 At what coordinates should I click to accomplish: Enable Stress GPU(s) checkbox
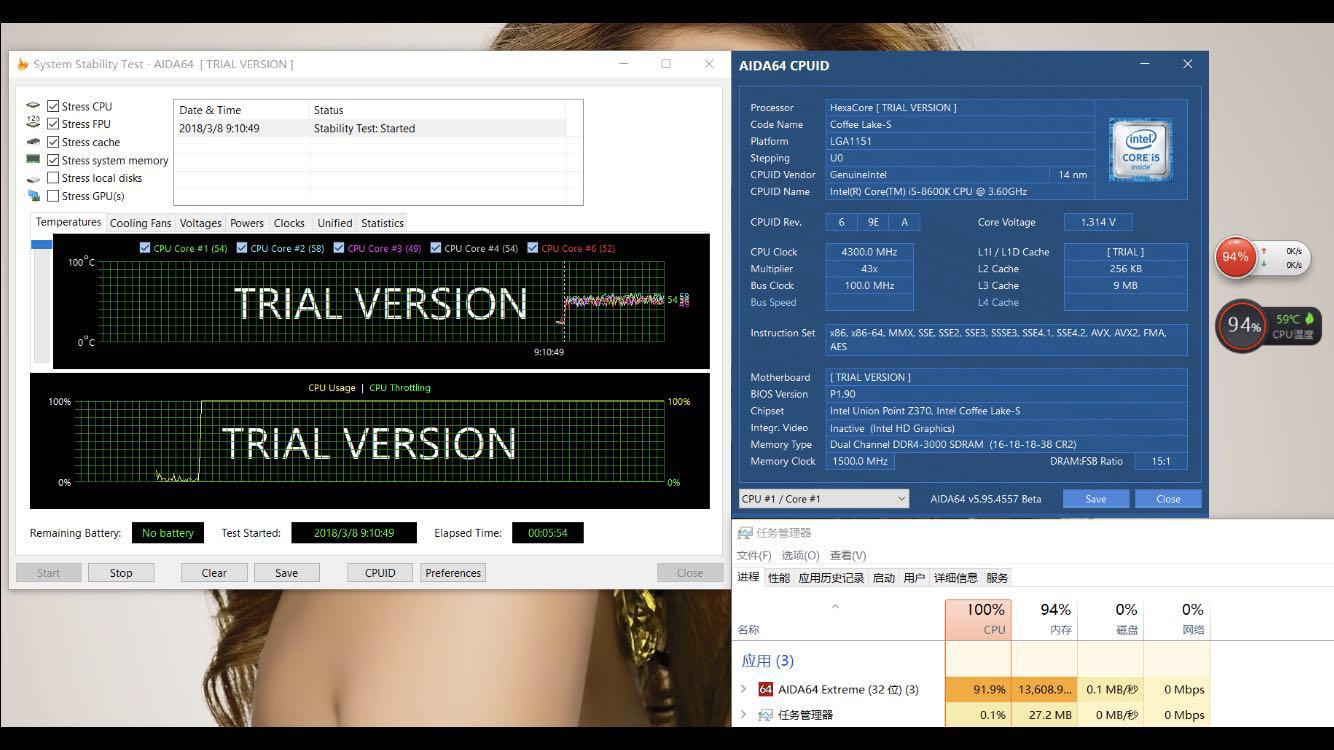(x=53, y=196)
